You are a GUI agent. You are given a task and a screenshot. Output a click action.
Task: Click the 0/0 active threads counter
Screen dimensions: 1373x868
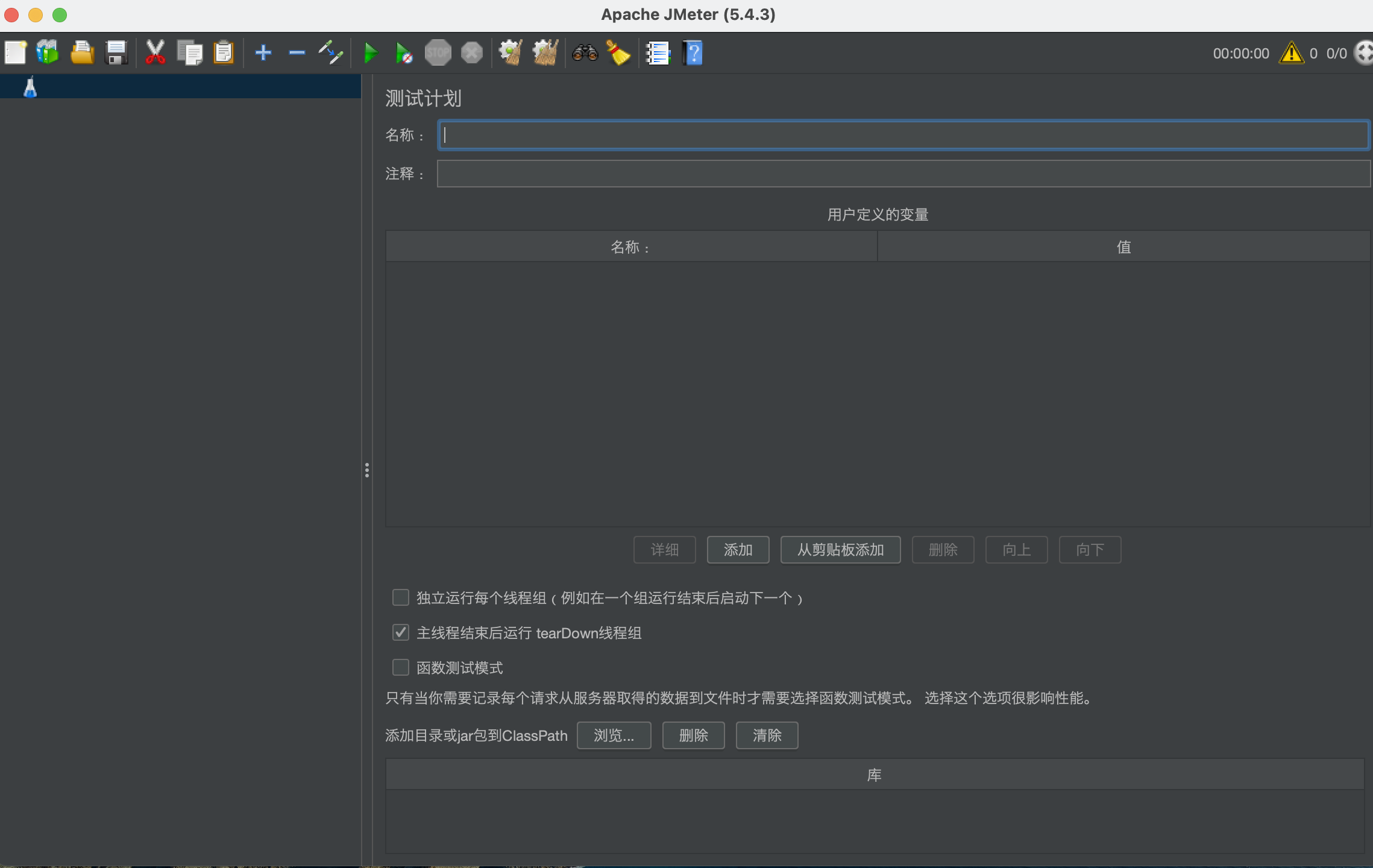click(1336, 54)
